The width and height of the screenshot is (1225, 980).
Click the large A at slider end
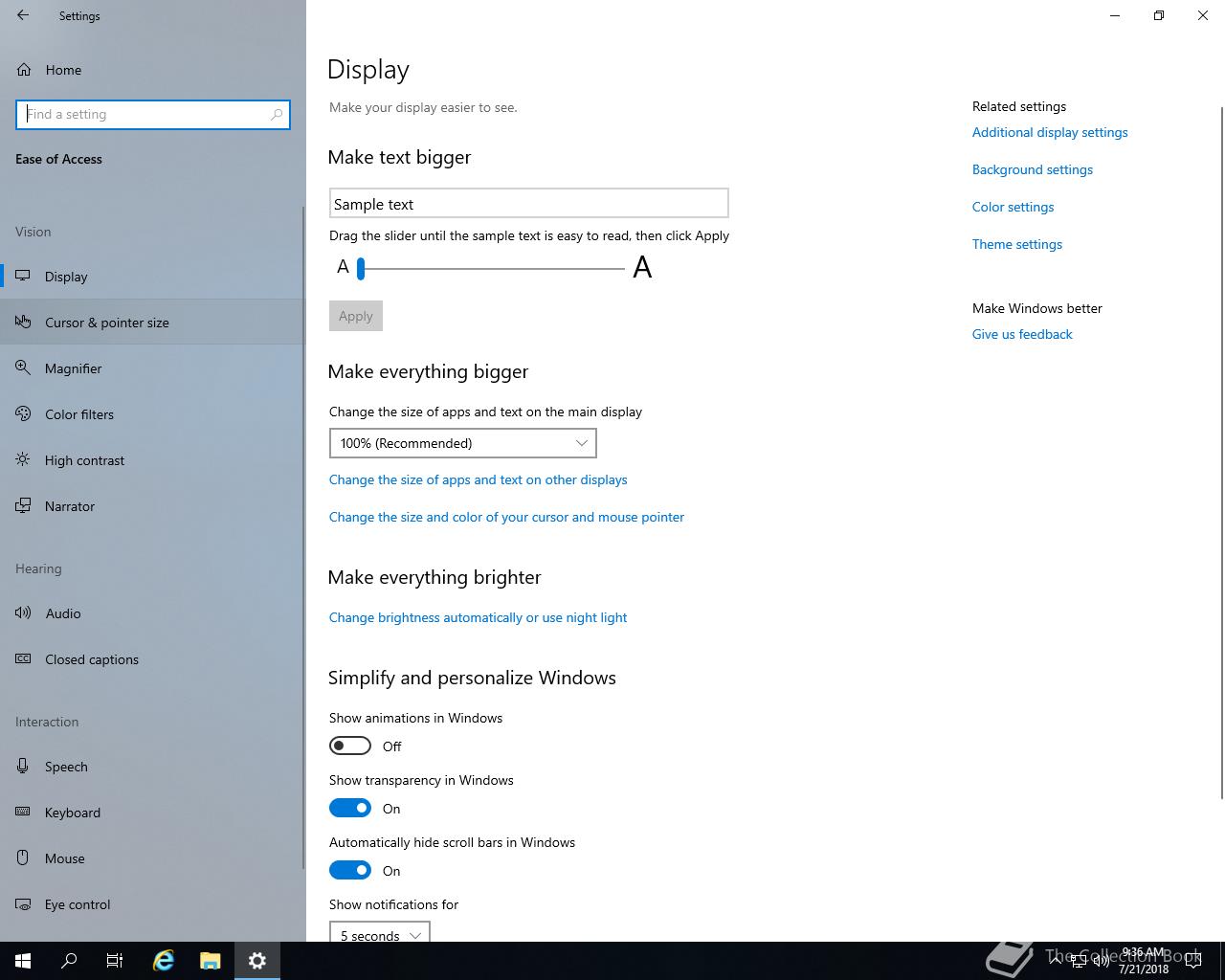pyautogui.click(x=642, y=267)
